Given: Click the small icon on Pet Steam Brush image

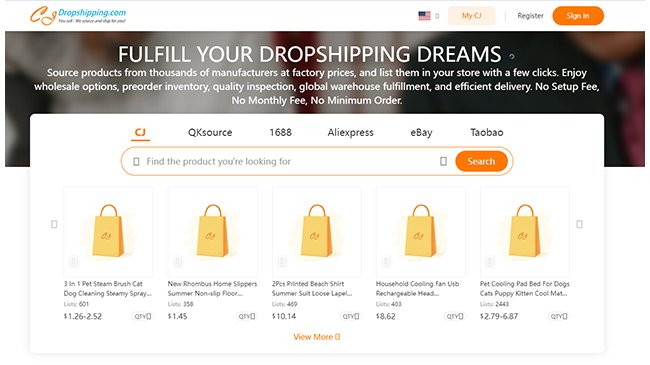Looking at the screenshot, I should pos(73,261).
